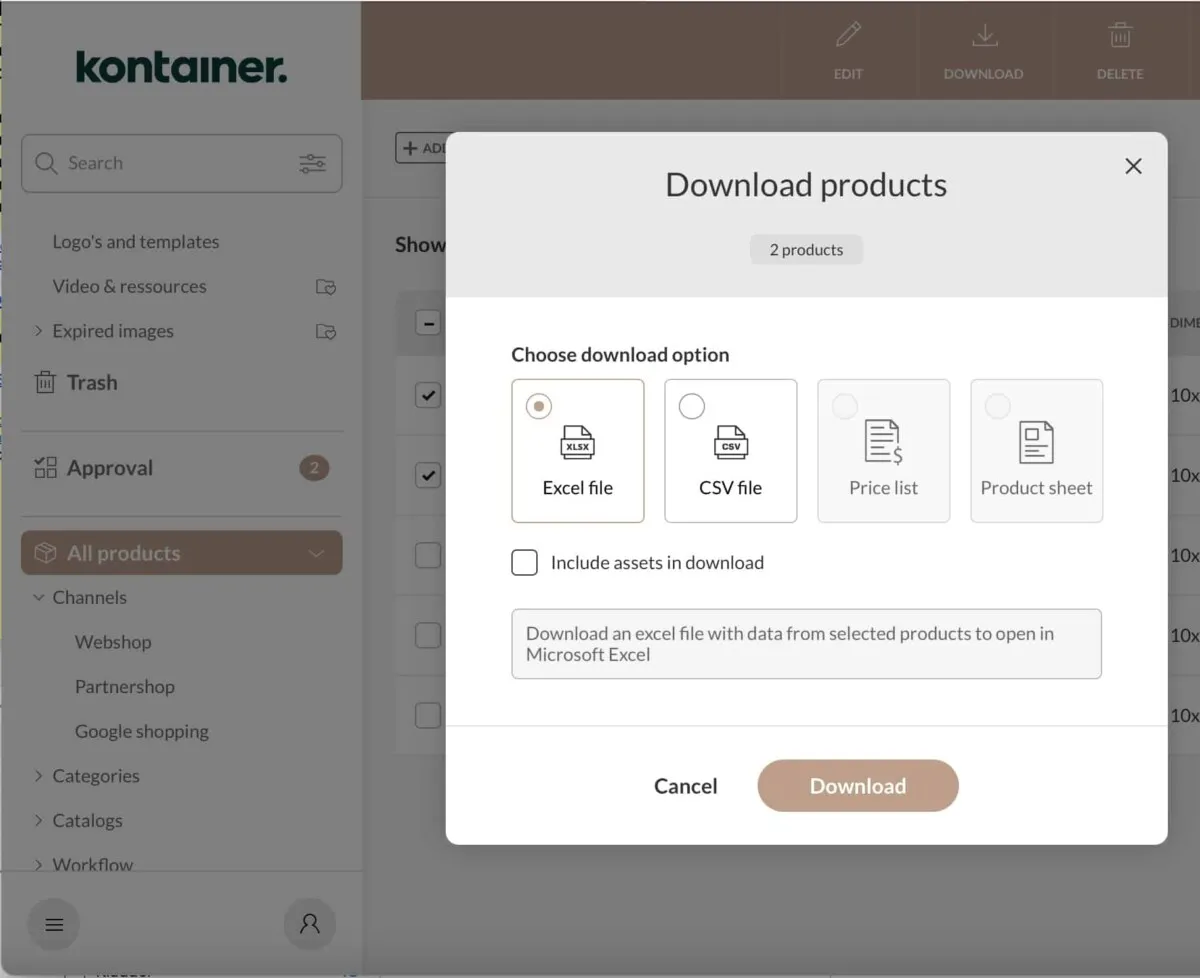
Task: Click the CSV file icon
Action: [x=731, y=442]
